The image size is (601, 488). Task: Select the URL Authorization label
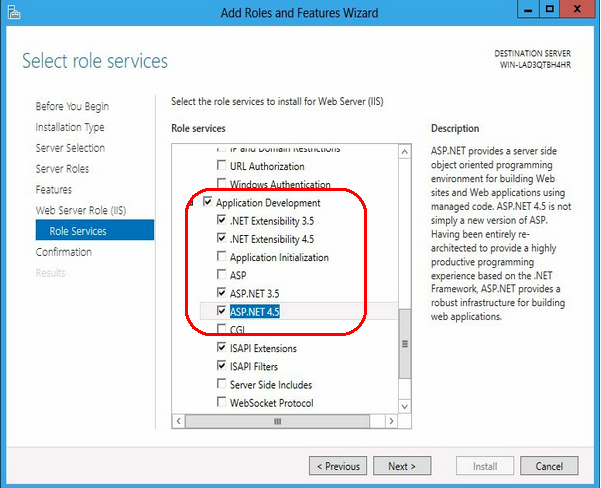tap(267, 166)
